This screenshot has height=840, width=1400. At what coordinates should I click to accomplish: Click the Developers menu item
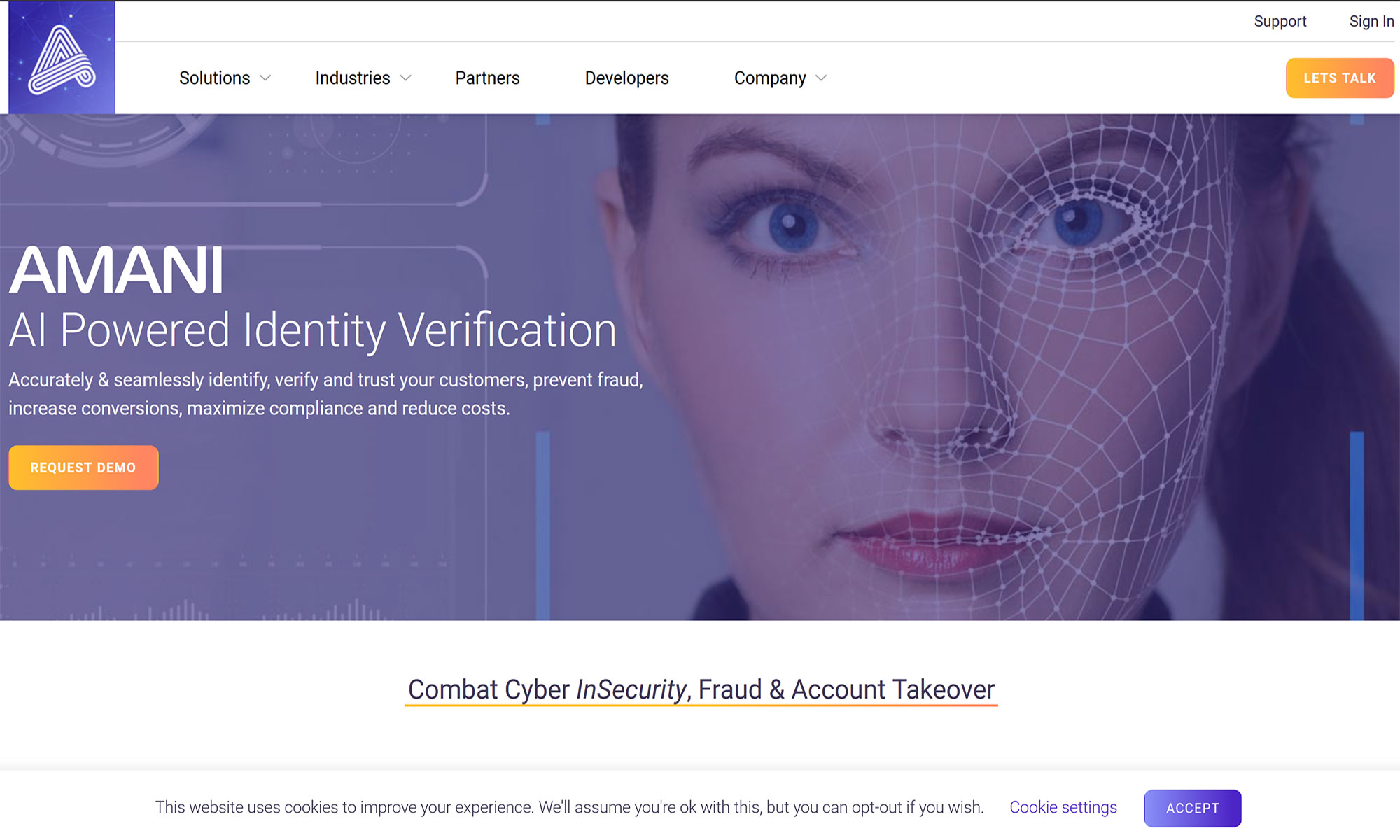[x=626, y=77]
